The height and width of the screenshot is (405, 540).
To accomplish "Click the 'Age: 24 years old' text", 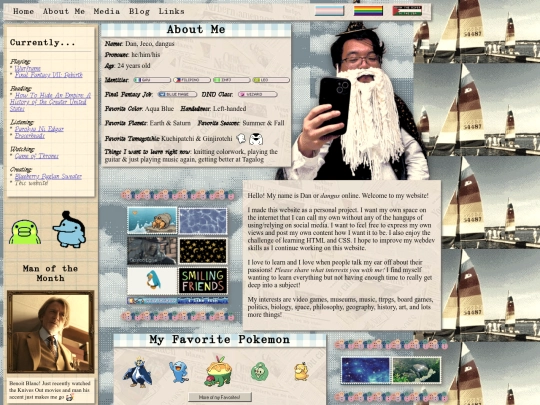I will pyautogui.click(x=127, y=65).
